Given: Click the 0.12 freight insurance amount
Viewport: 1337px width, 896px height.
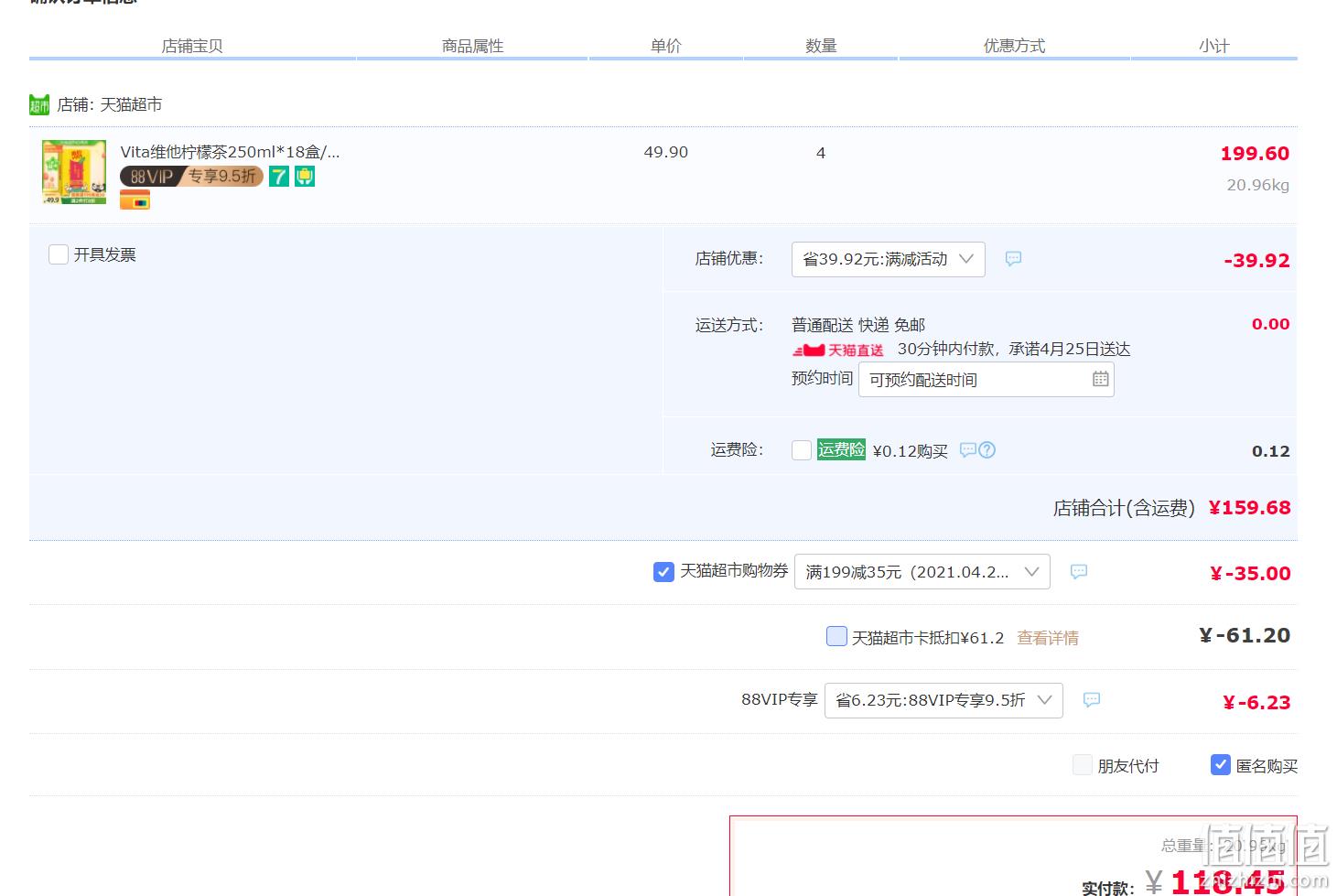Looking at the screenshot, I should [1271, 451].
